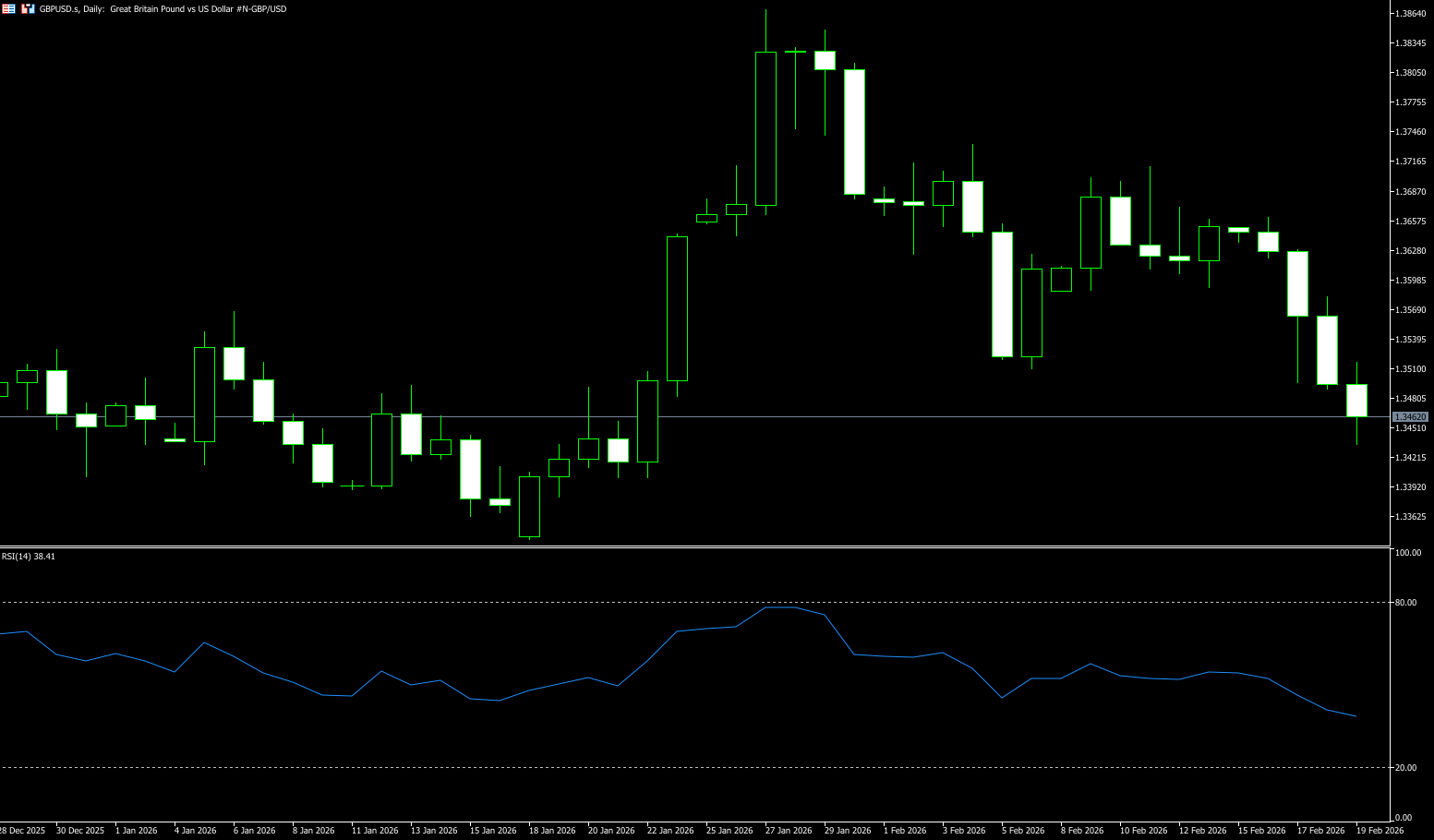Click the blue RSI line at its peak
Image resolution: width=1434 pixels, height=840 pixels.
point(780,607)
